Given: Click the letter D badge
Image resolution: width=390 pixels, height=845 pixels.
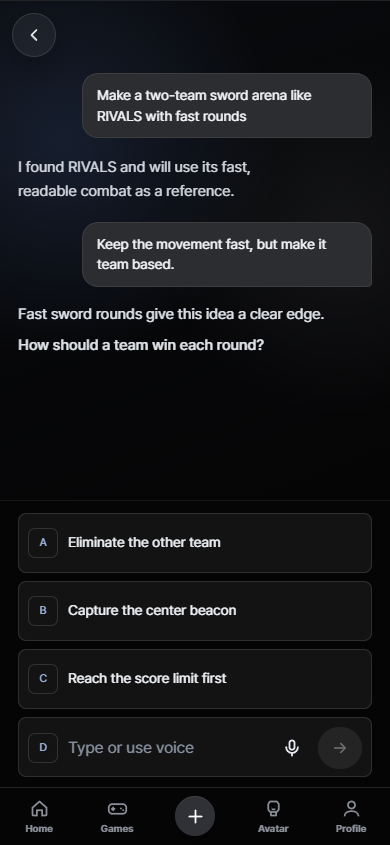Looking at the screenshot, I should (x=43, y=747).
